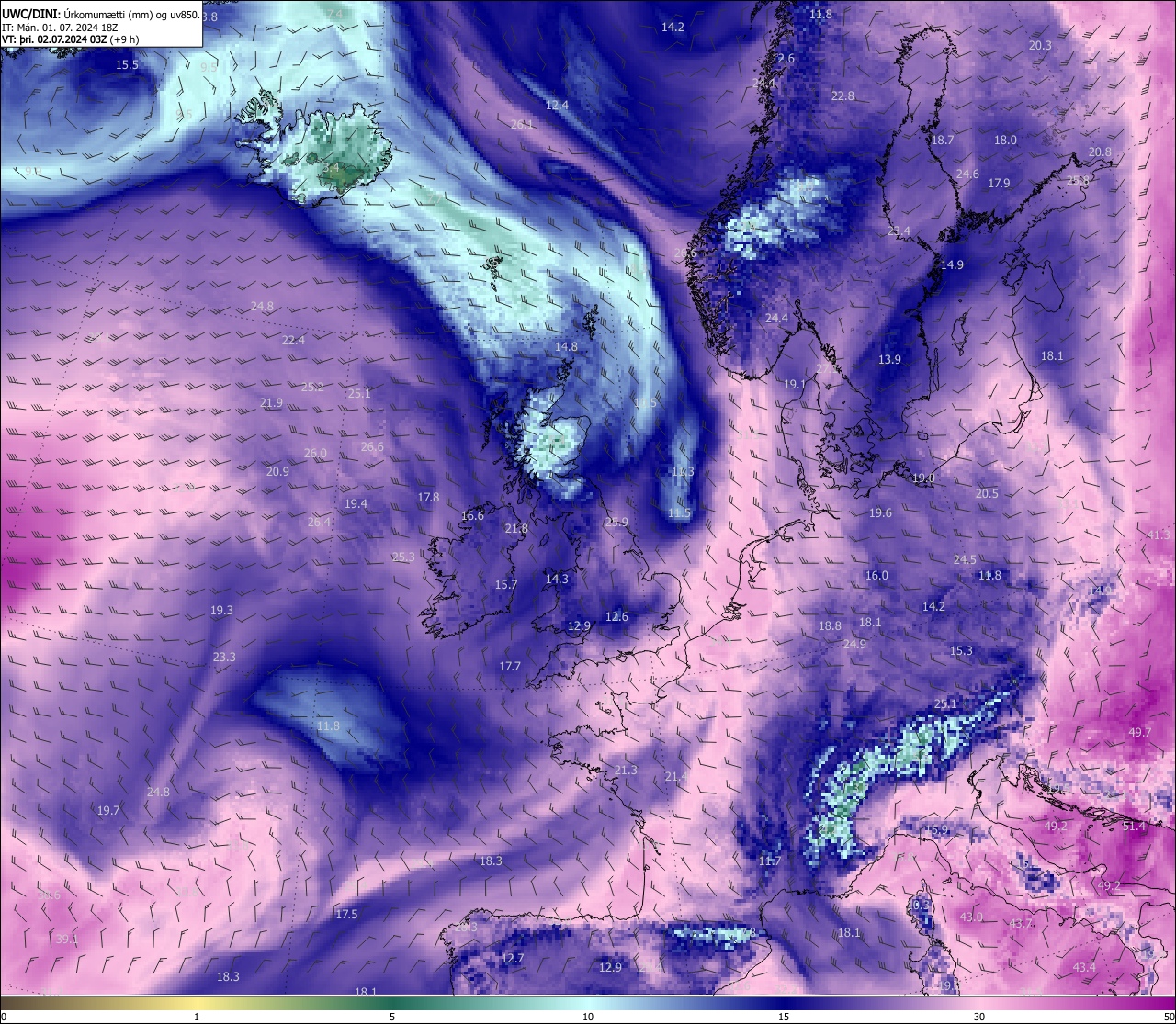Select the 18.7 value over Finland
This screenshot has height=1024, width=1176.
(x=943, y=140)
